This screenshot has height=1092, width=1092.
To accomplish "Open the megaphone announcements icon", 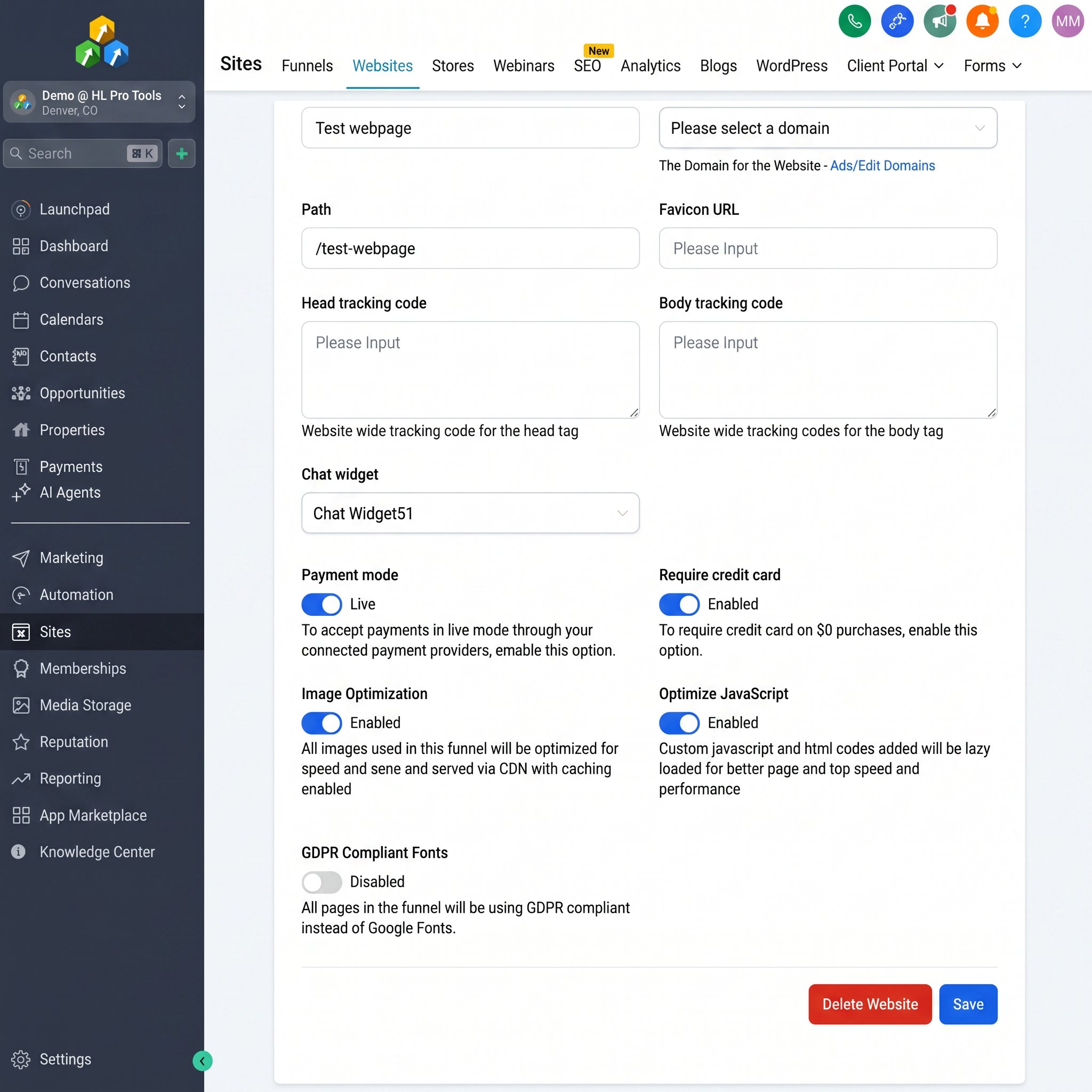I will pos(940,21).
